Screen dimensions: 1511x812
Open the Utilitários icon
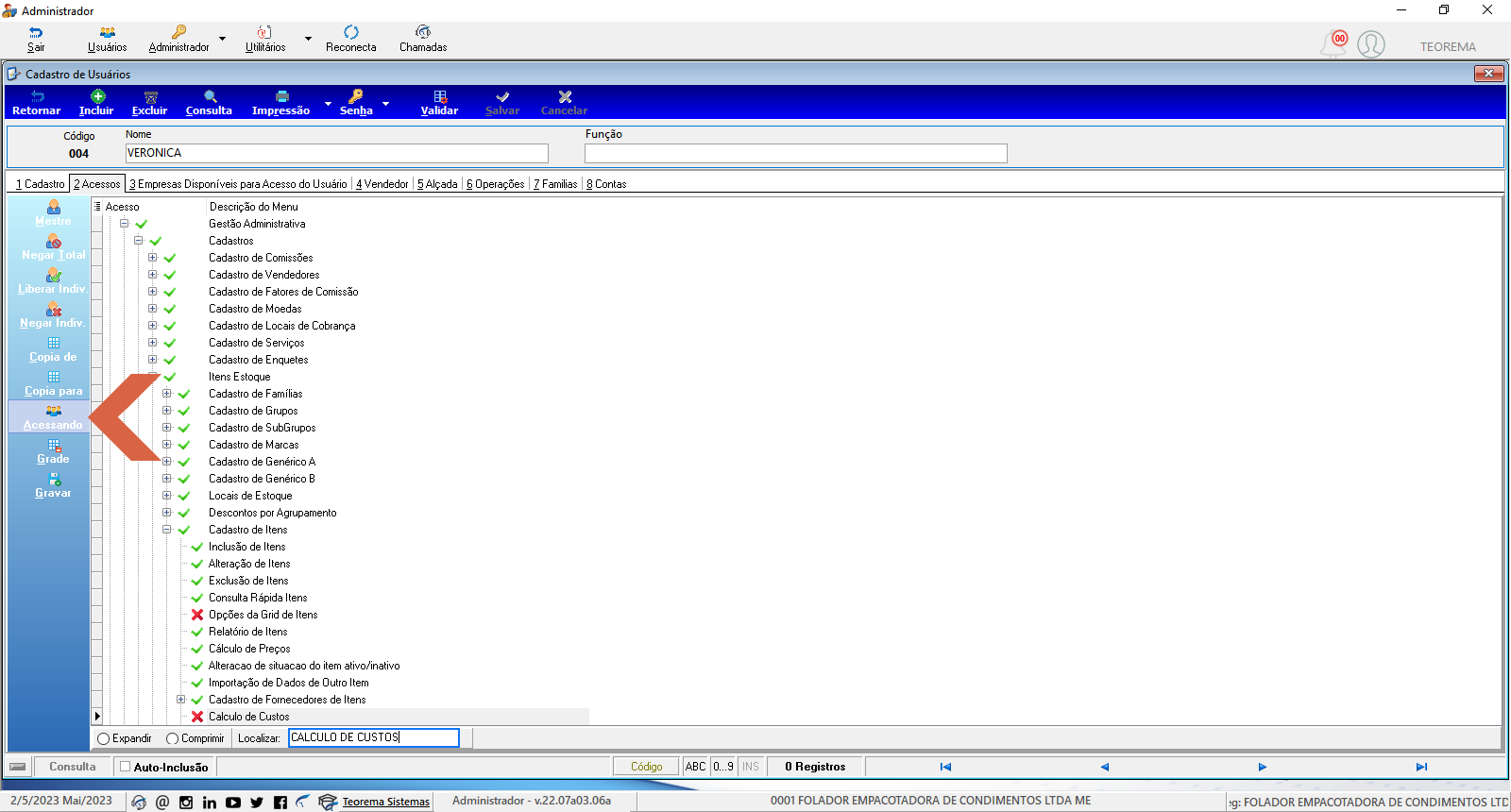(265, 32)
